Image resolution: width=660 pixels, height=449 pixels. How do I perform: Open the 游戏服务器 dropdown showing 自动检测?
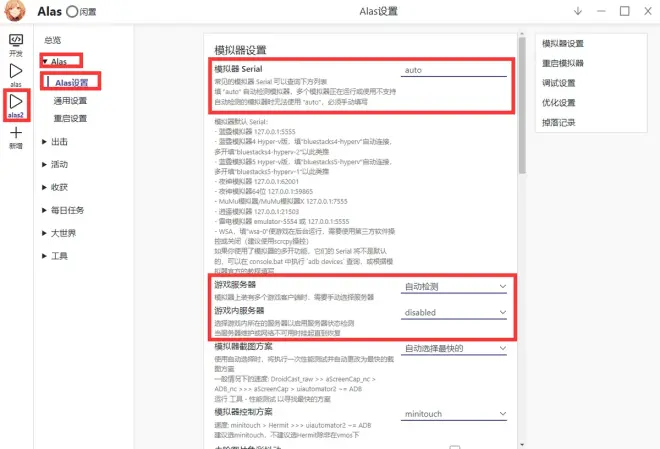453,287
